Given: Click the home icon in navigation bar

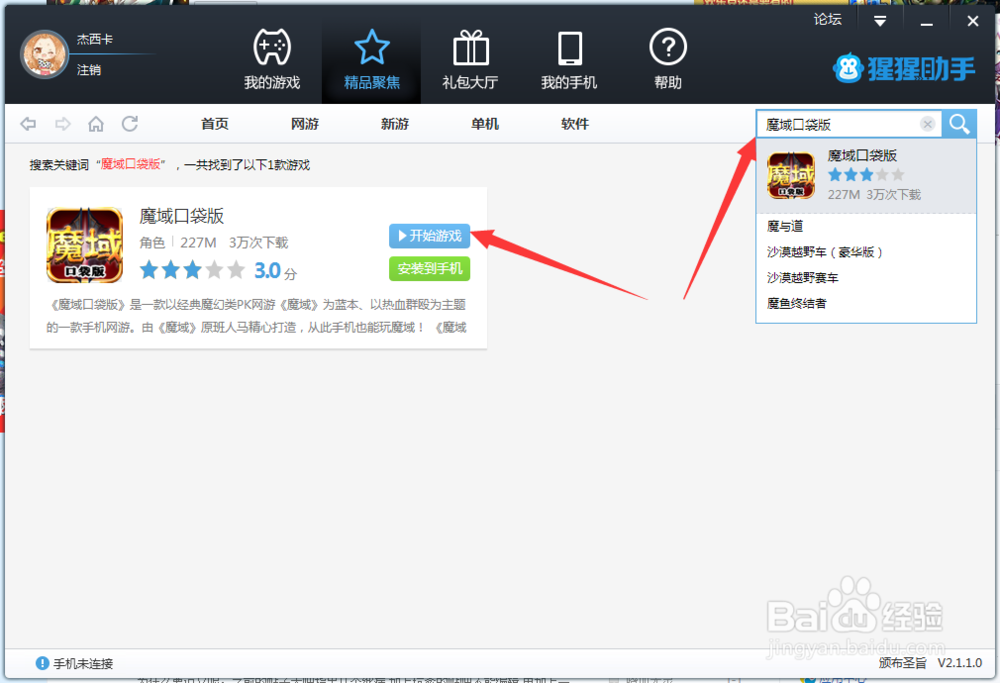Looking at the screenshot, I should (x=96, y=124).
